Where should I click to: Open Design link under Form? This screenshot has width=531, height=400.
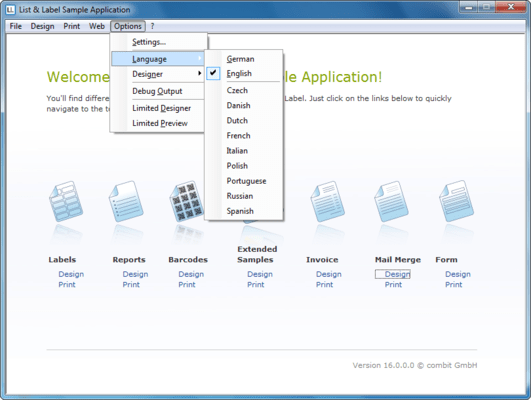(x=458, y=274)
